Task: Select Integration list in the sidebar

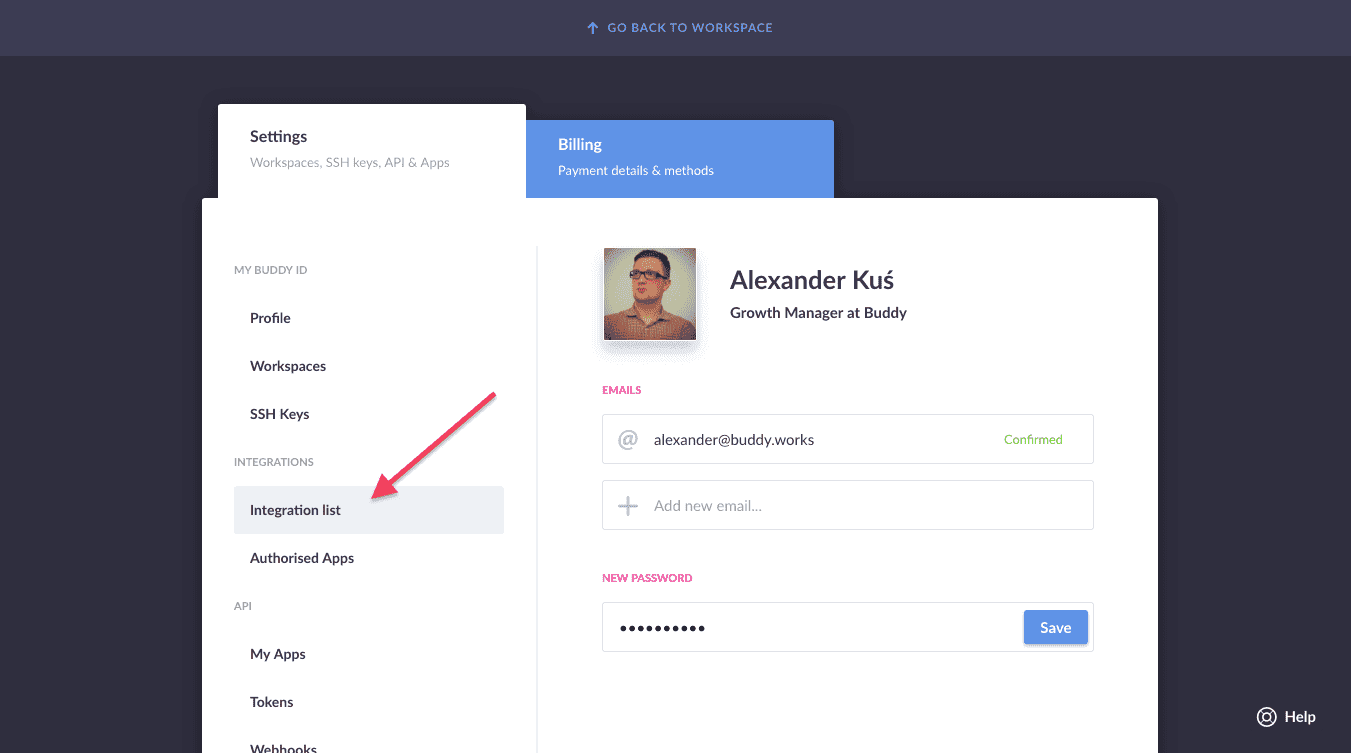Action: [369, 510]
